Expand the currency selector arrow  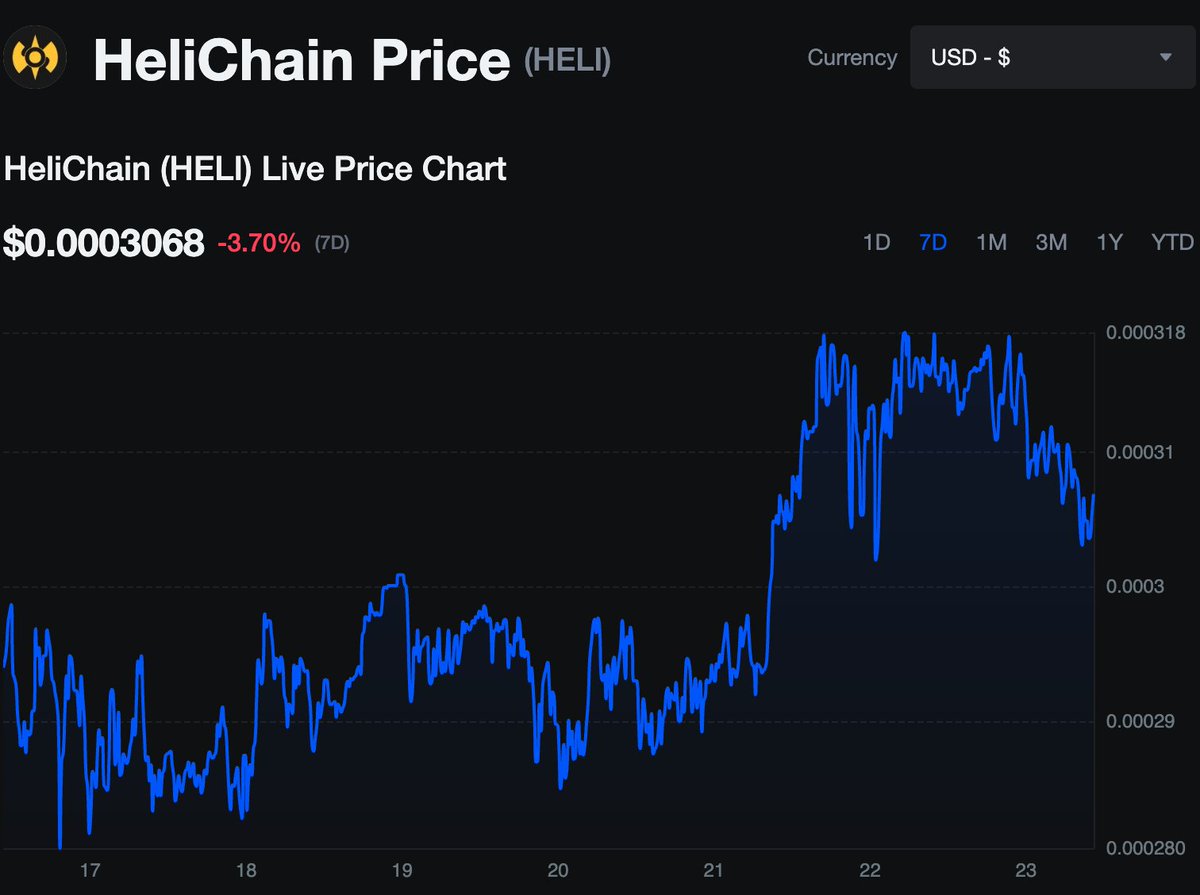1165,58
